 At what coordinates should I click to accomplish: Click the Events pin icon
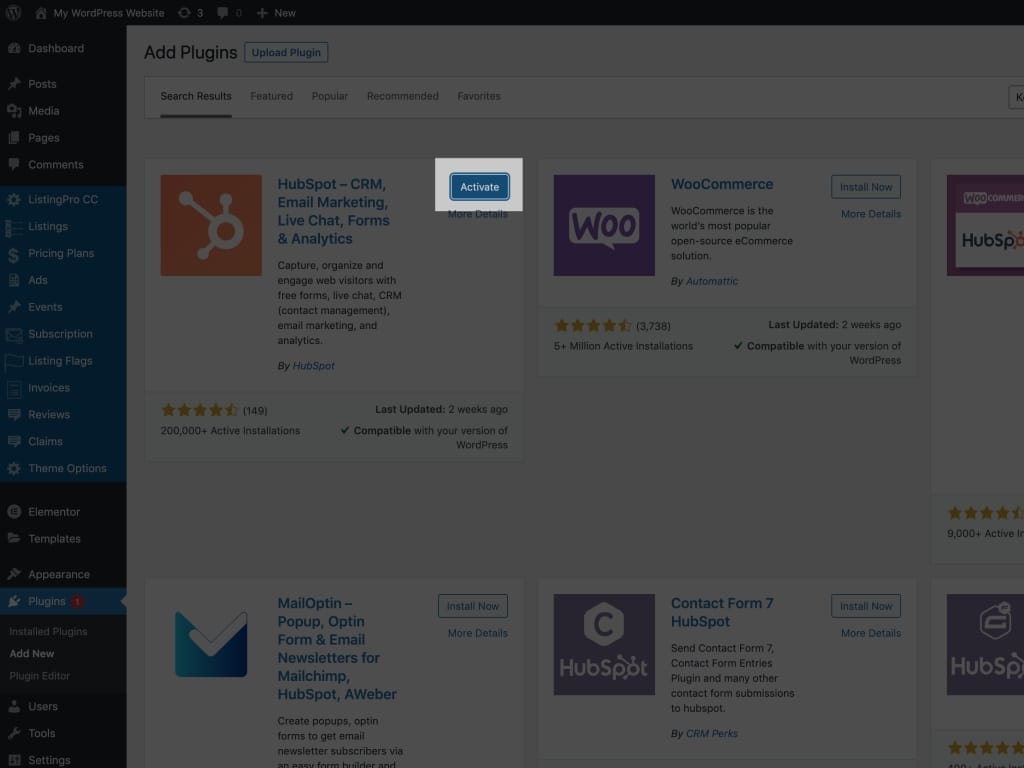[x=14, y=307]
